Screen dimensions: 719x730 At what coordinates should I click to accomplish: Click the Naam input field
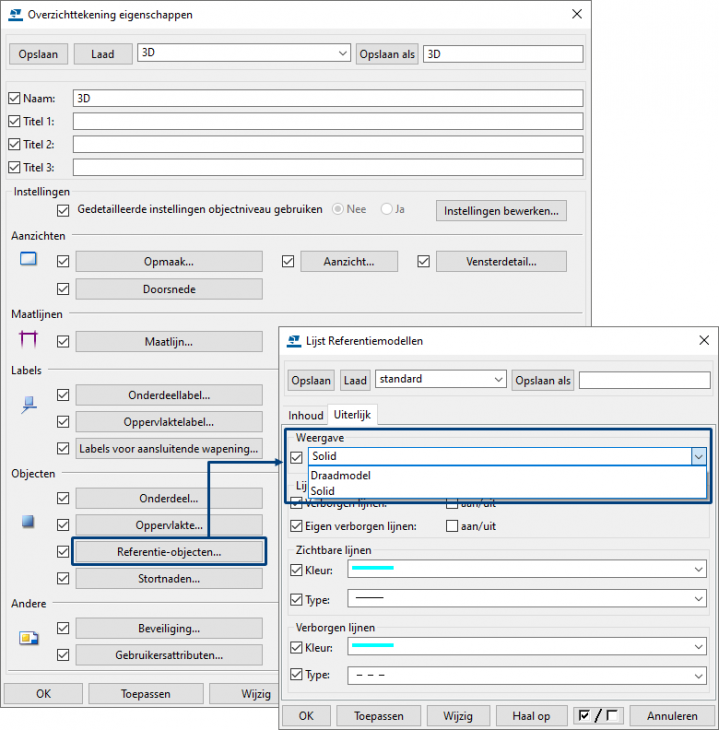(328, 98)
